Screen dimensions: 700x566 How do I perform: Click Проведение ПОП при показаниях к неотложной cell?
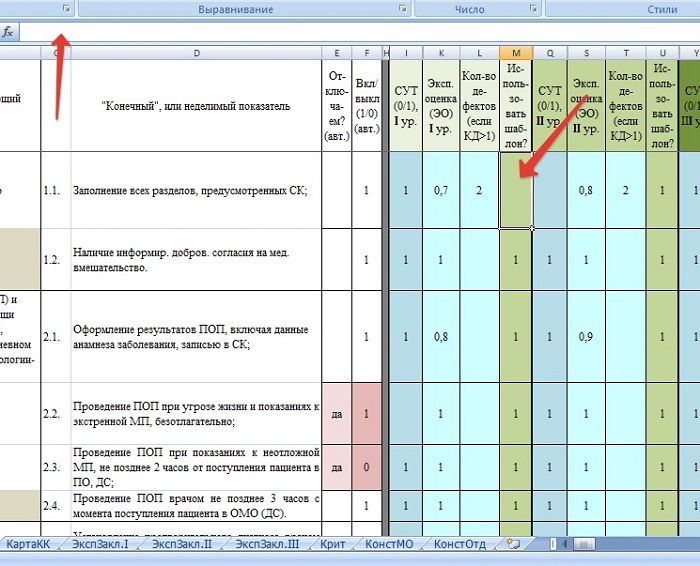coord(196,467)
